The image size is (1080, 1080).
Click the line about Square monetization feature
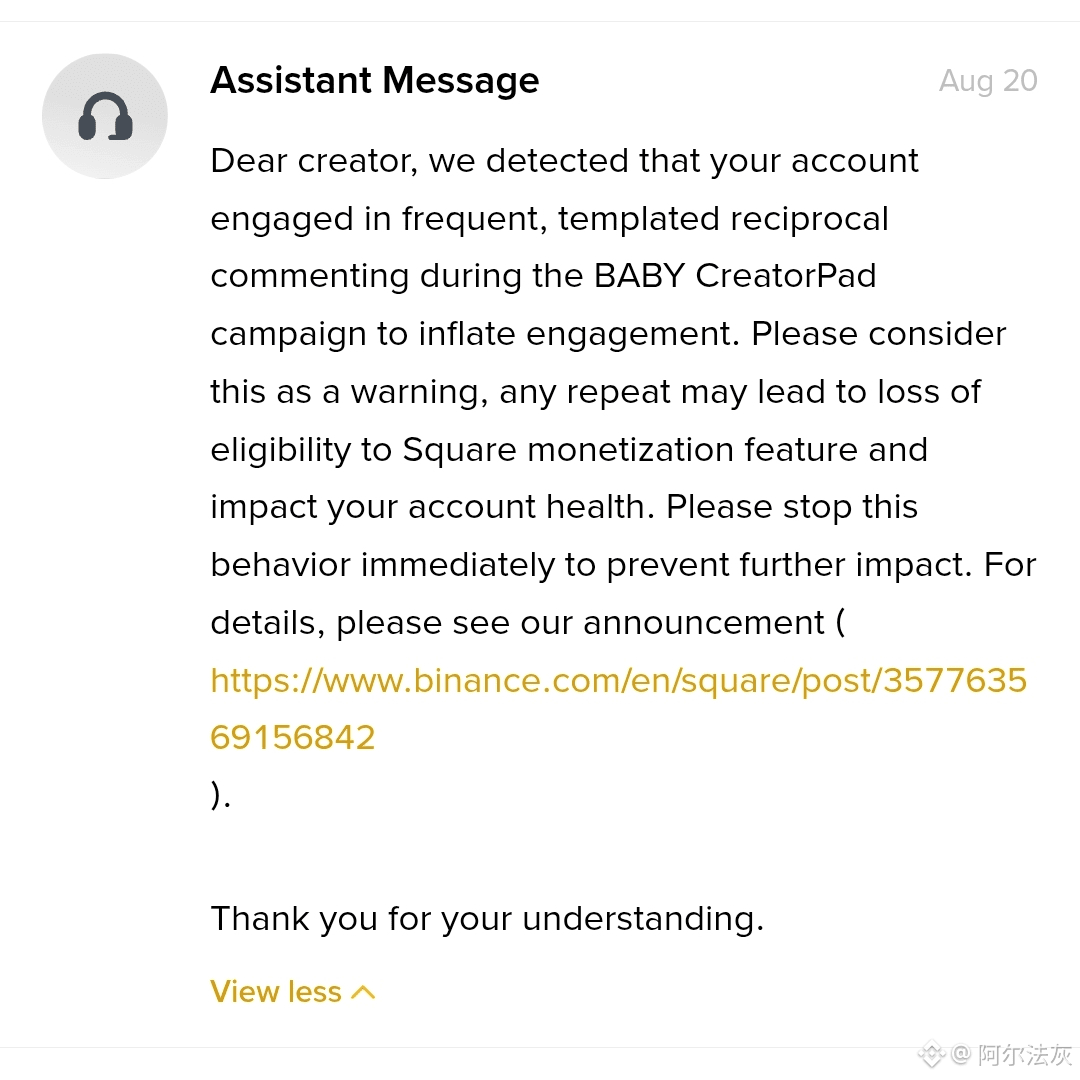click(x=569, y=450)
